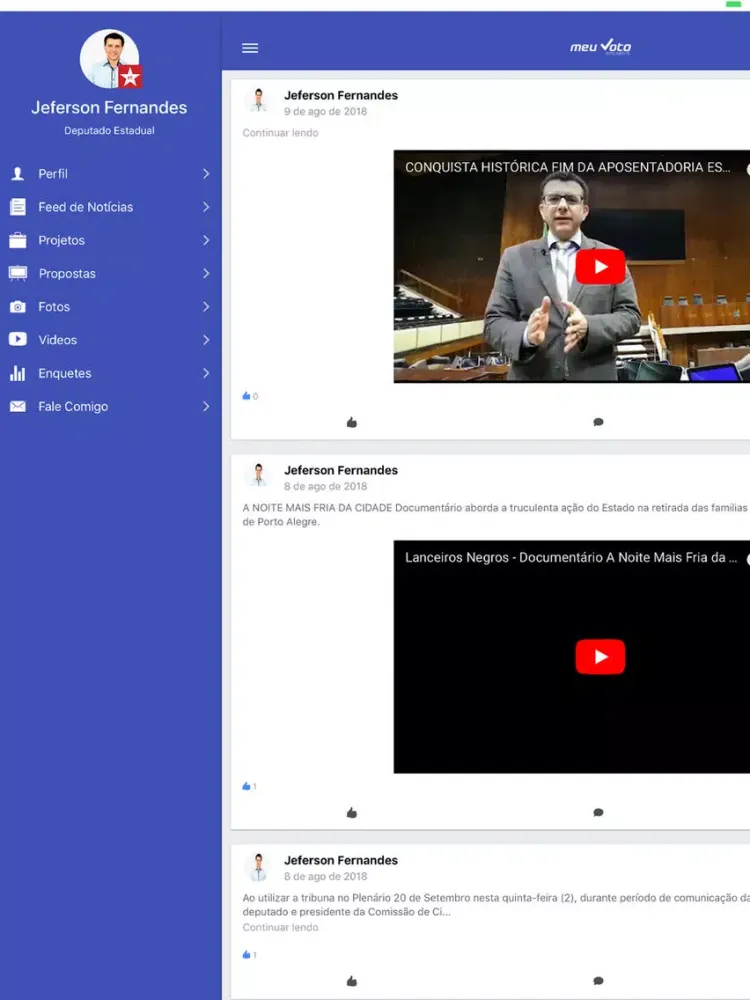750x1000 pixels.
Task: Expand the Enquetes chevron arrow
Action: click(206, 373)
